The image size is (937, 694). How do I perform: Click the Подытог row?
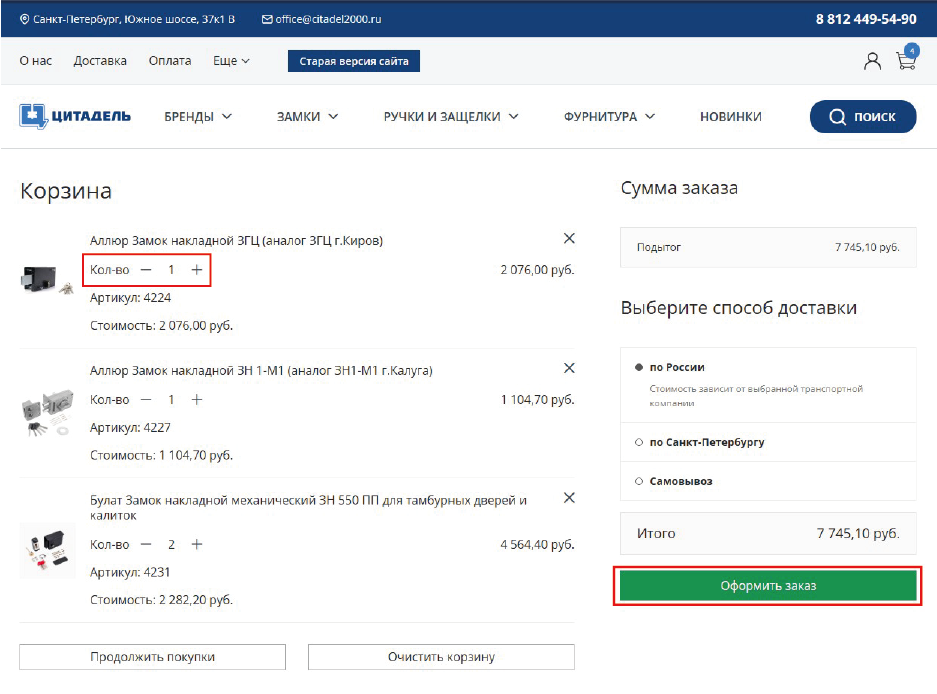tap(768, 247)
